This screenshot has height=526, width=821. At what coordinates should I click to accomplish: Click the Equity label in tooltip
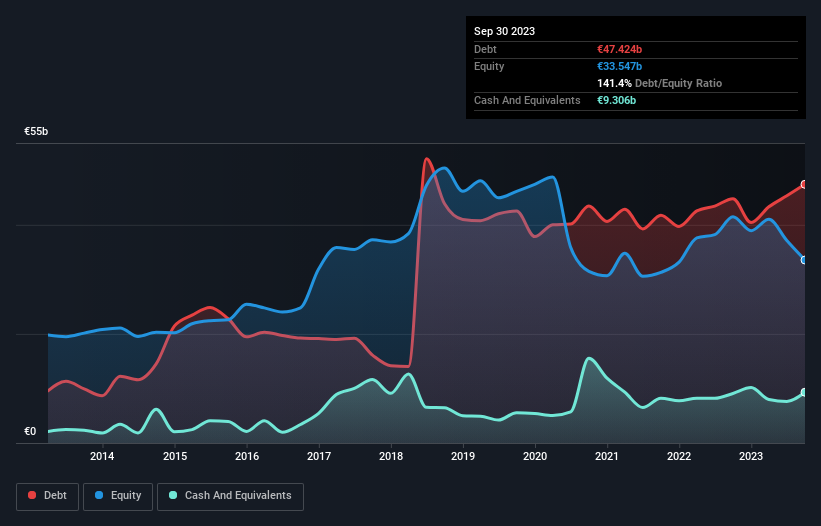[x=489, y=66]
